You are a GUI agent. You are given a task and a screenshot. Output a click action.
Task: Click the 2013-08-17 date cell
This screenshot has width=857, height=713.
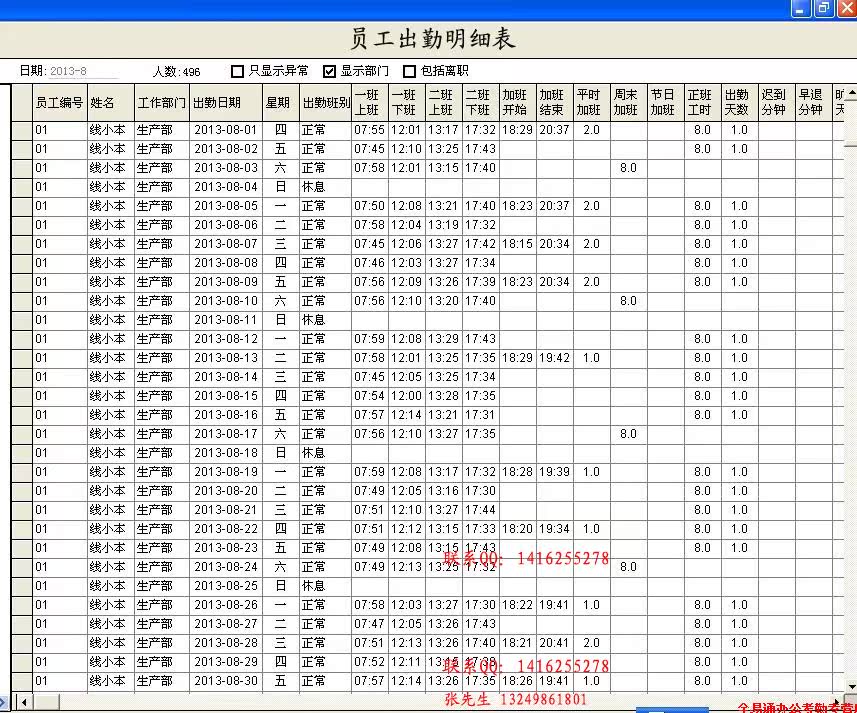pyautogui.click(x=226, y=434)
